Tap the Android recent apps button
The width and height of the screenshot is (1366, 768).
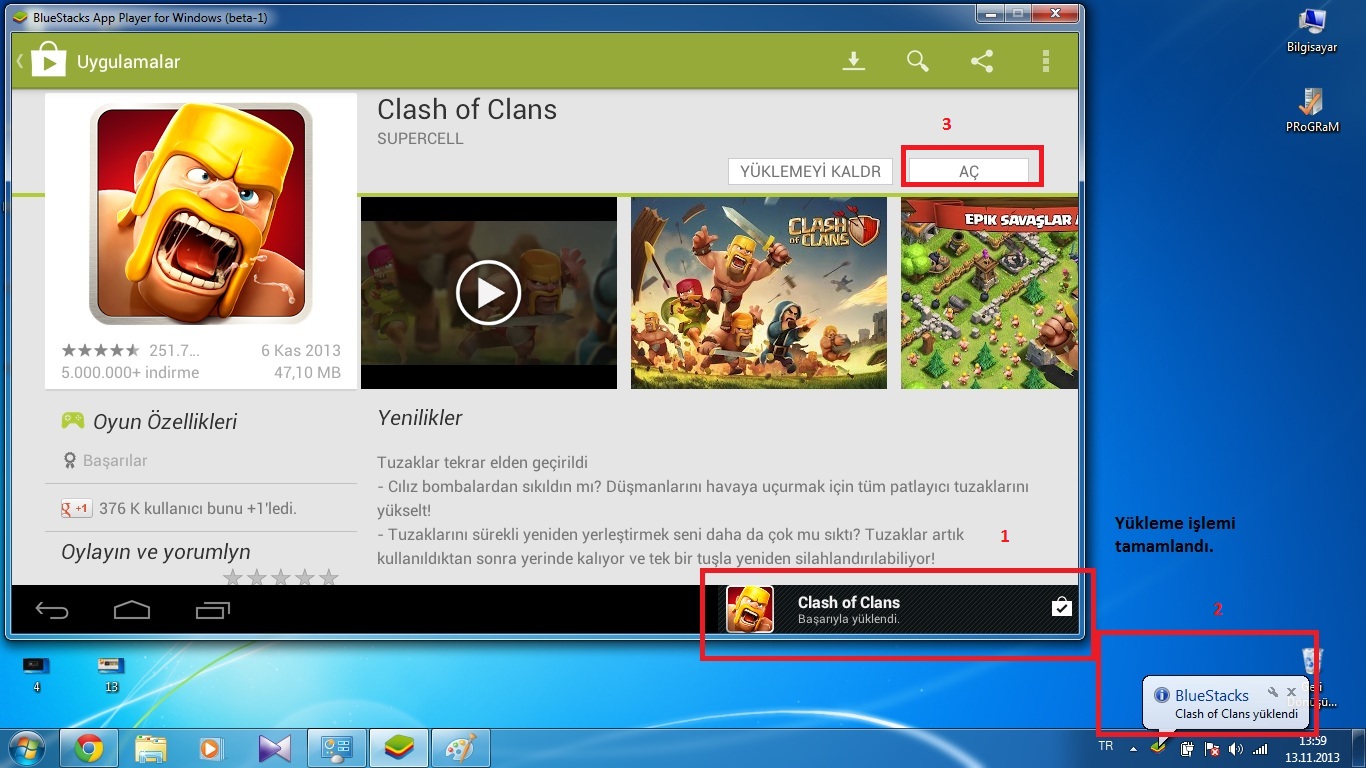point(212,609)
